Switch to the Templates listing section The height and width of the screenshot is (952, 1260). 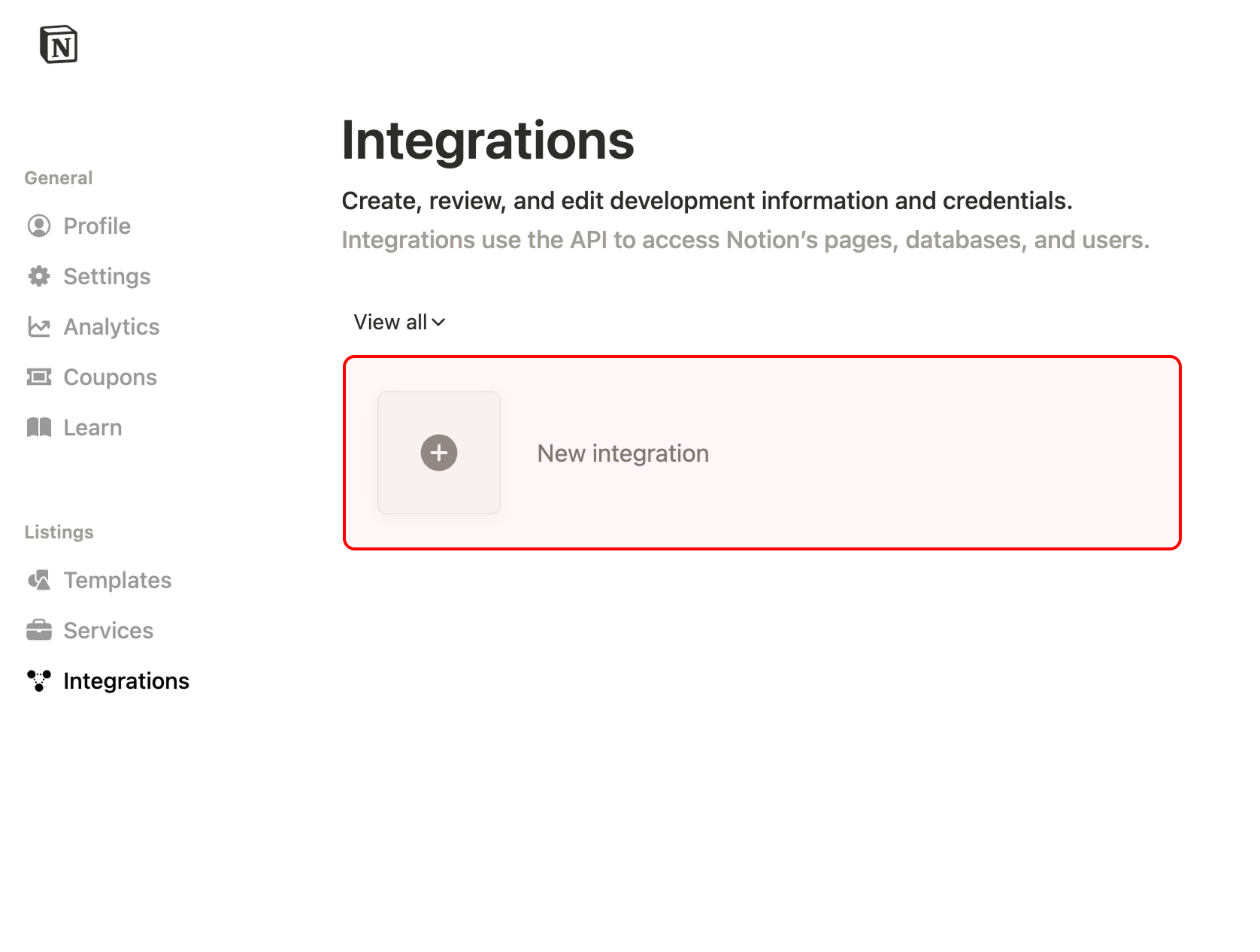(x=117, y=580)
